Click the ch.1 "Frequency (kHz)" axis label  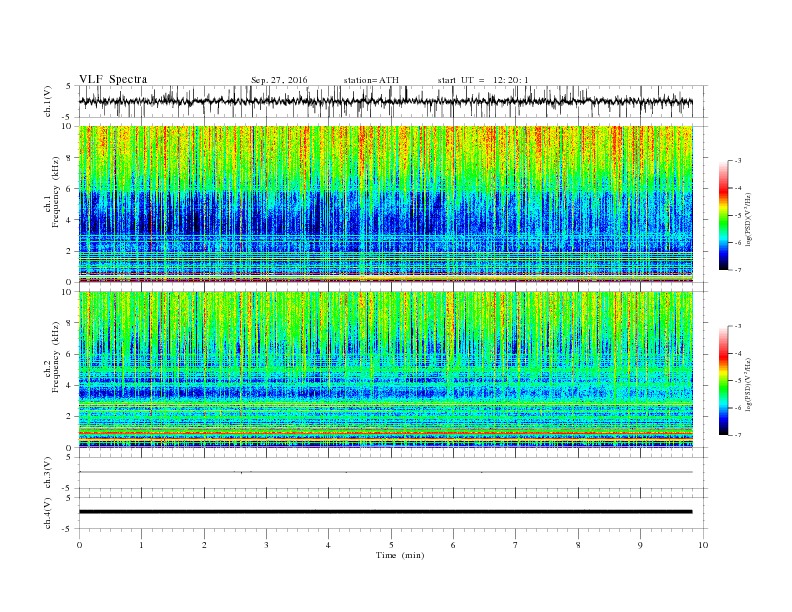tap(56, 191)
